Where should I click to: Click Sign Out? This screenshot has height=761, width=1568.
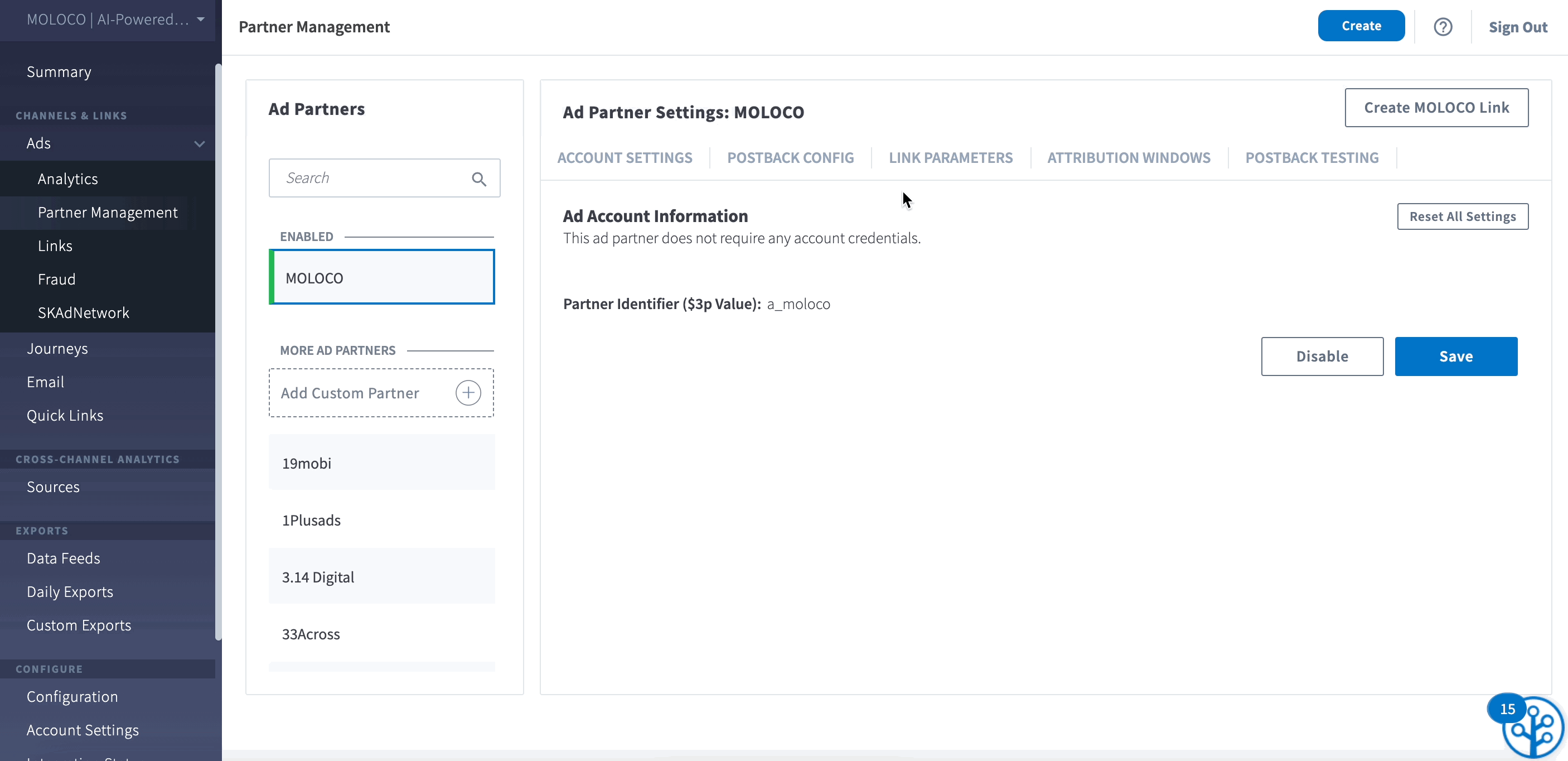pos(1517,27)
